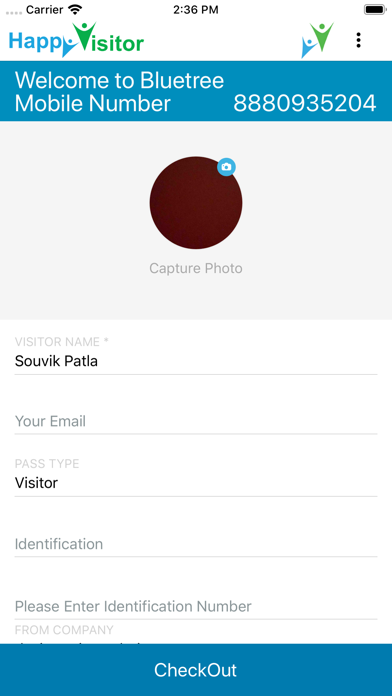Tap the blue camera icon on photo
Viewport: 392px width, 696px height.
(x=226, y=167)
